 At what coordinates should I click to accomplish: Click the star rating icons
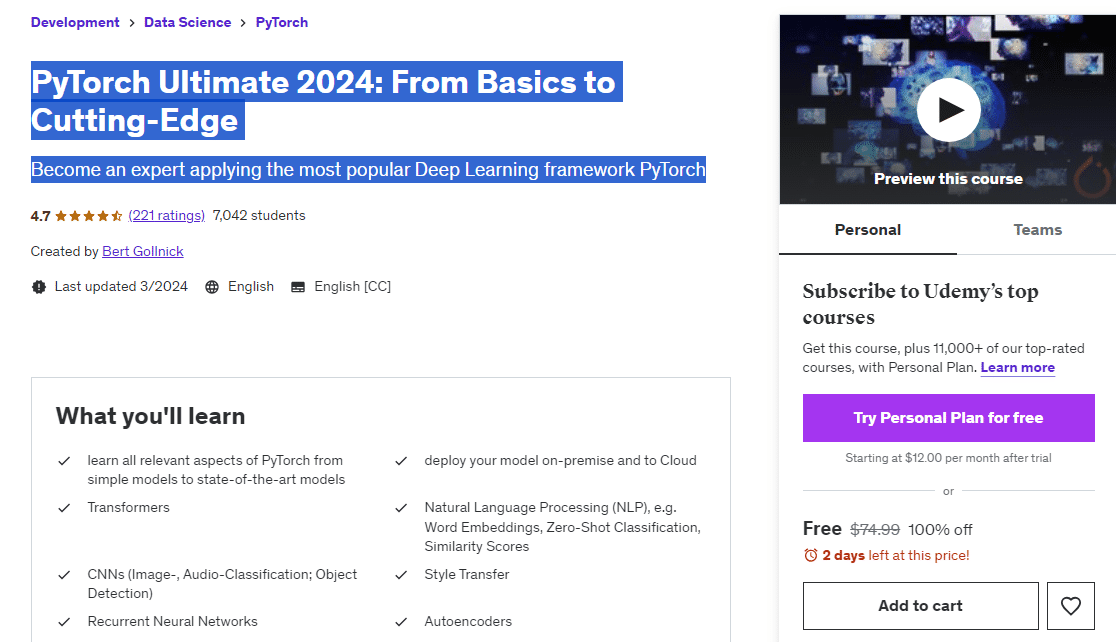(x=89, y=216)
